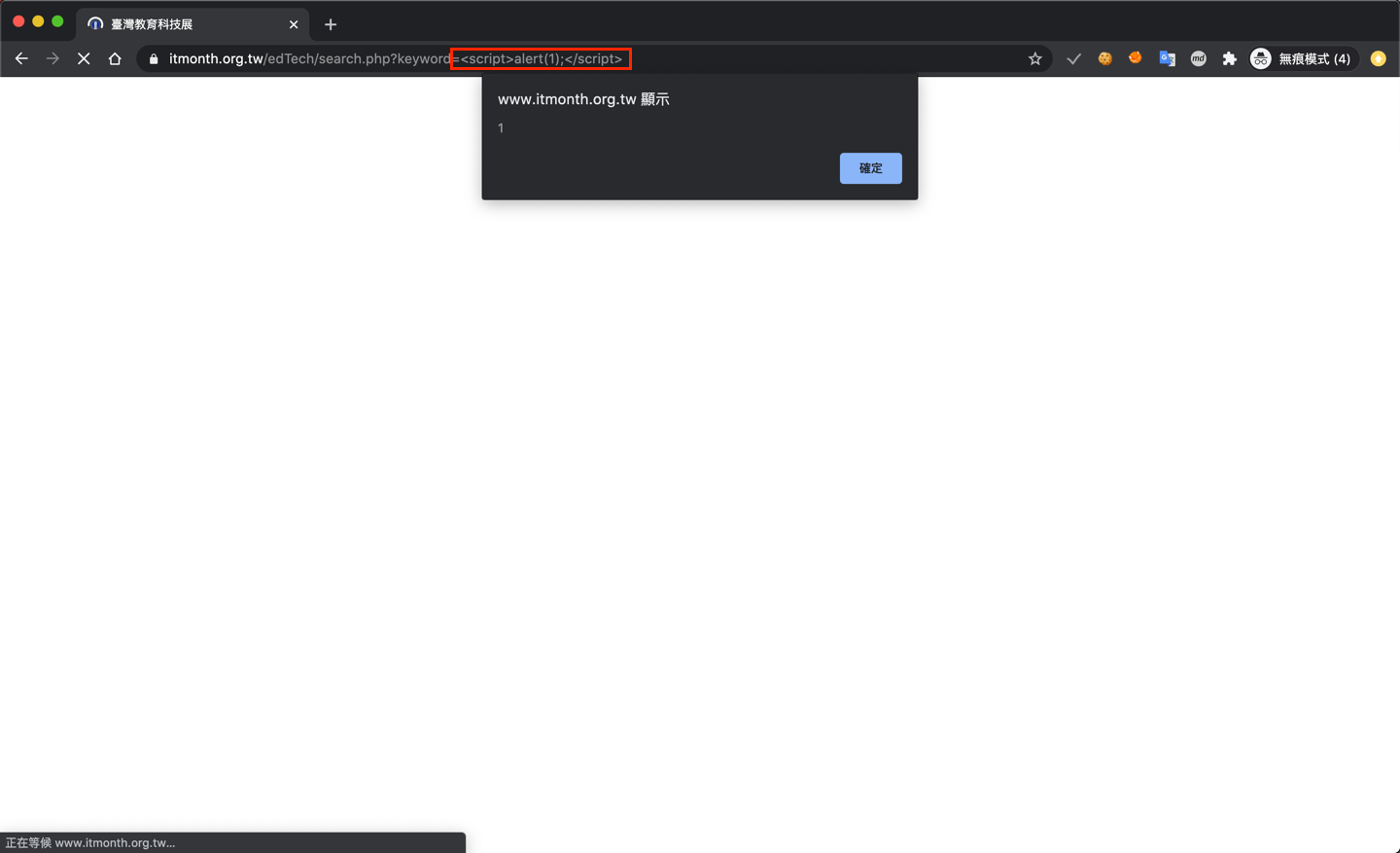Click 確定 in the alert dialog

coord(871,168)
